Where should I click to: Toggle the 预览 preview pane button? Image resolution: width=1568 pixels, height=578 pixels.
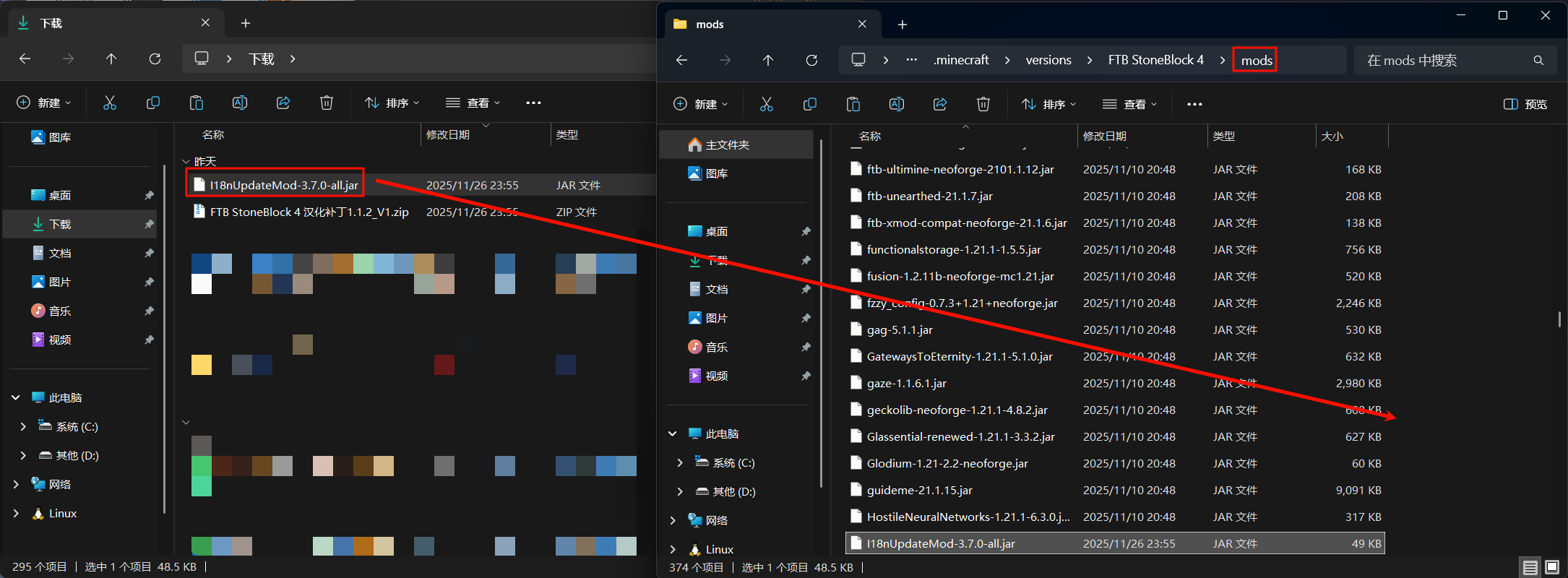pyautogui.click(x=1525, y=104)
